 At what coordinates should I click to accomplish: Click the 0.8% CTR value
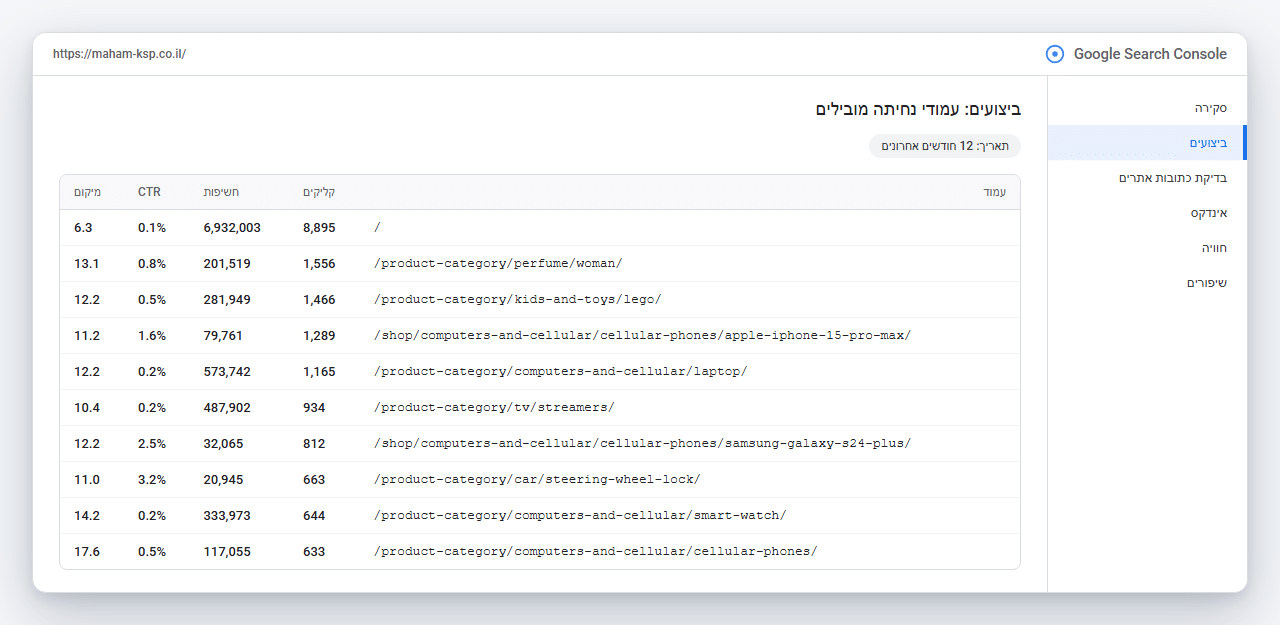tap(152, 264)
